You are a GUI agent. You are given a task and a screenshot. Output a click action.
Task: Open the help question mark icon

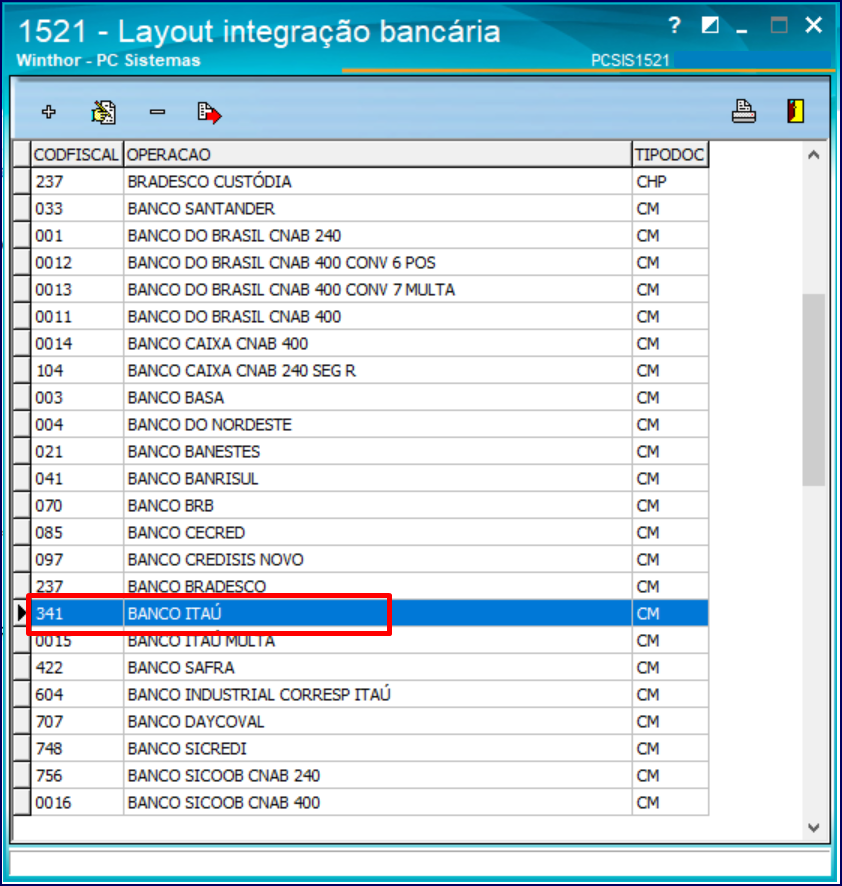(674, 25)
